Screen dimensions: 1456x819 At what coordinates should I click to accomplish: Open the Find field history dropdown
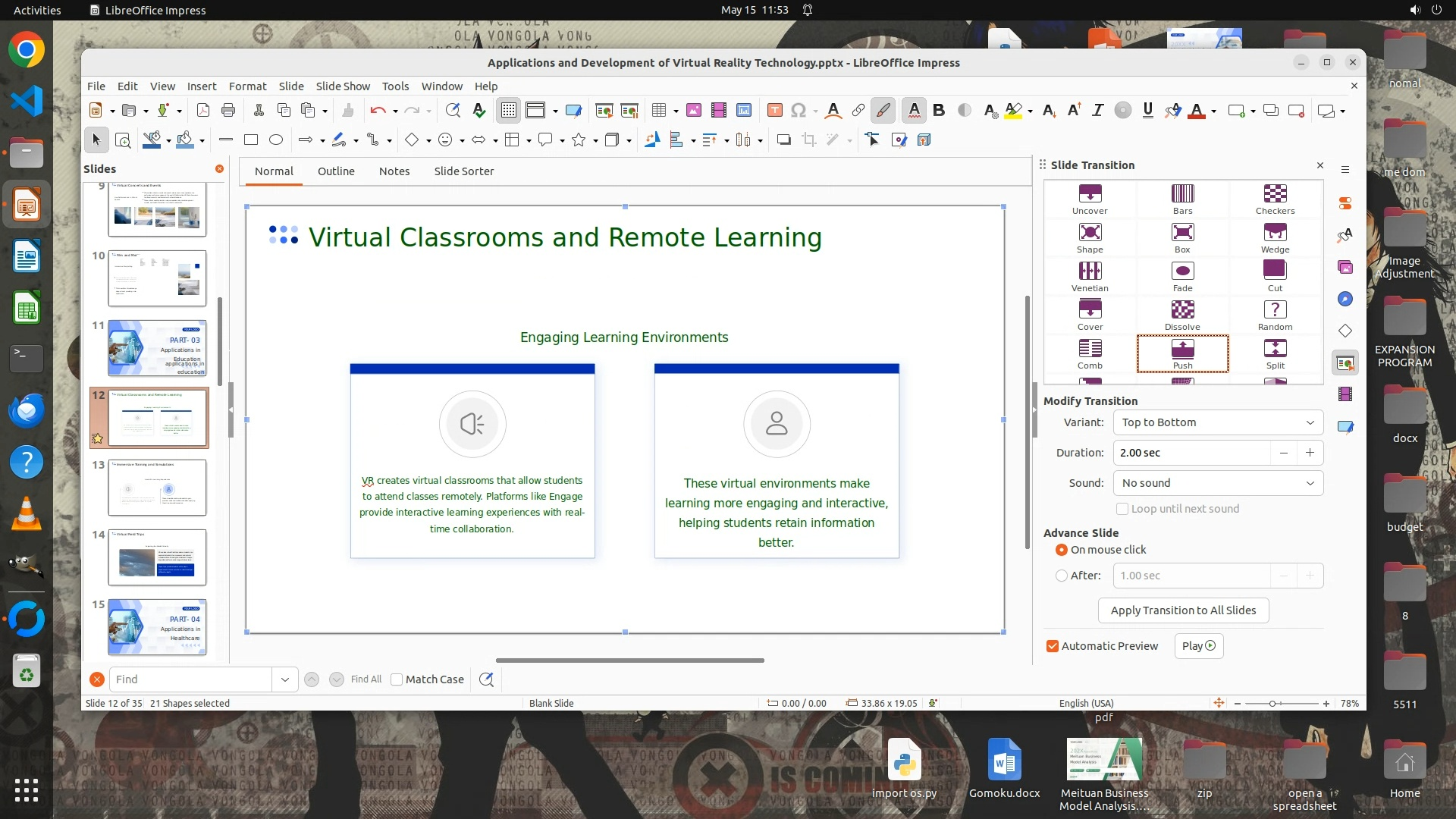[285, 679]
